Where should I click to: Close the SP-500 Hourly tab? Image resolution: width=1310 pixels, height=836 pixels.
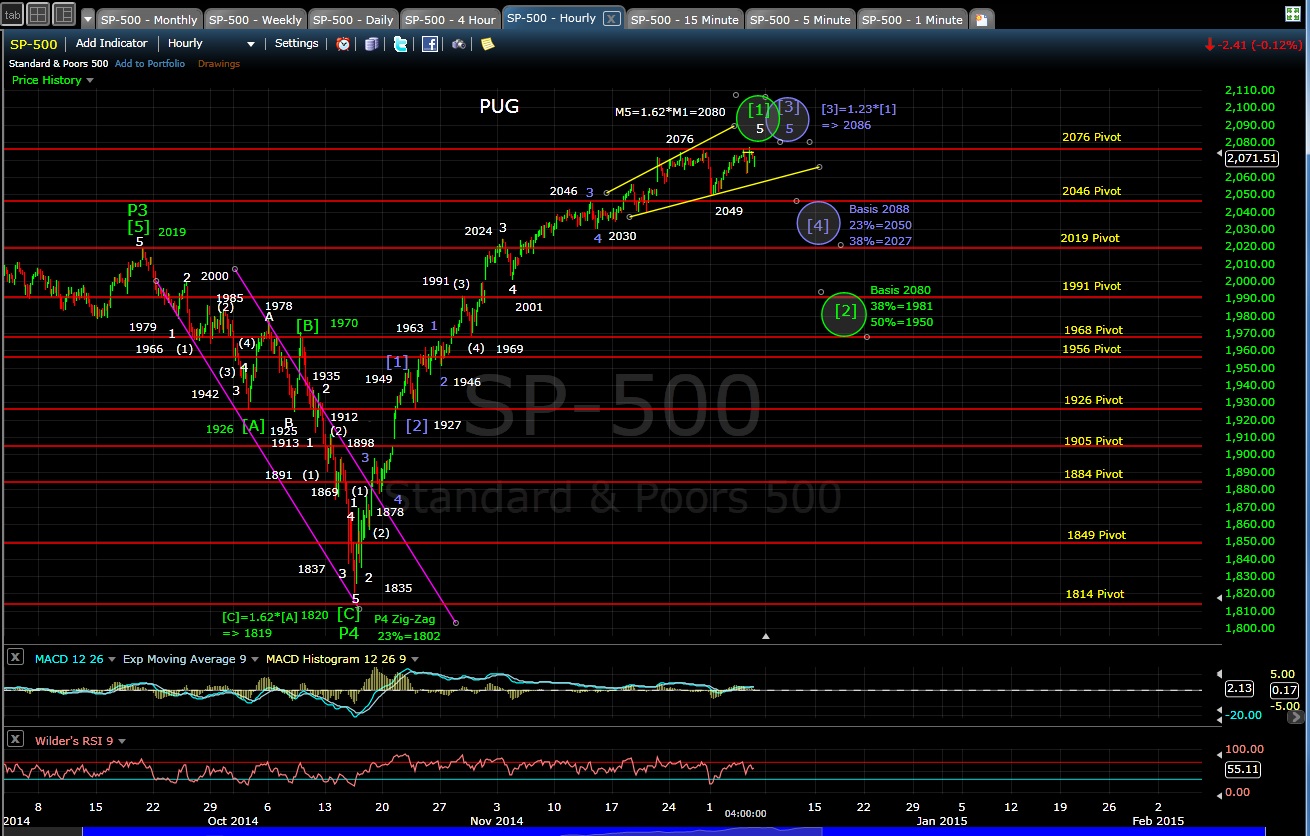click(612, 19)
